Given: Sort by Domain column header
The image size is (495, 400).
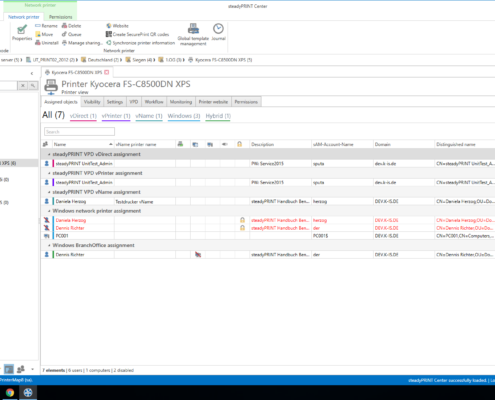Looking at the screenshot, I should pos(404,144).
